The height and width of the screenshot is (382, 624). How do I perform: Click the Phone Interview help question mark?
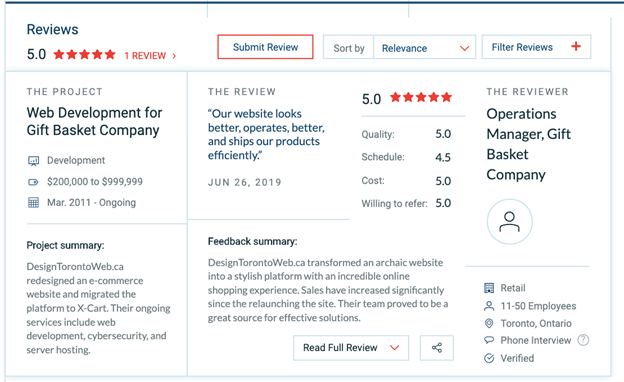[583, 340]
